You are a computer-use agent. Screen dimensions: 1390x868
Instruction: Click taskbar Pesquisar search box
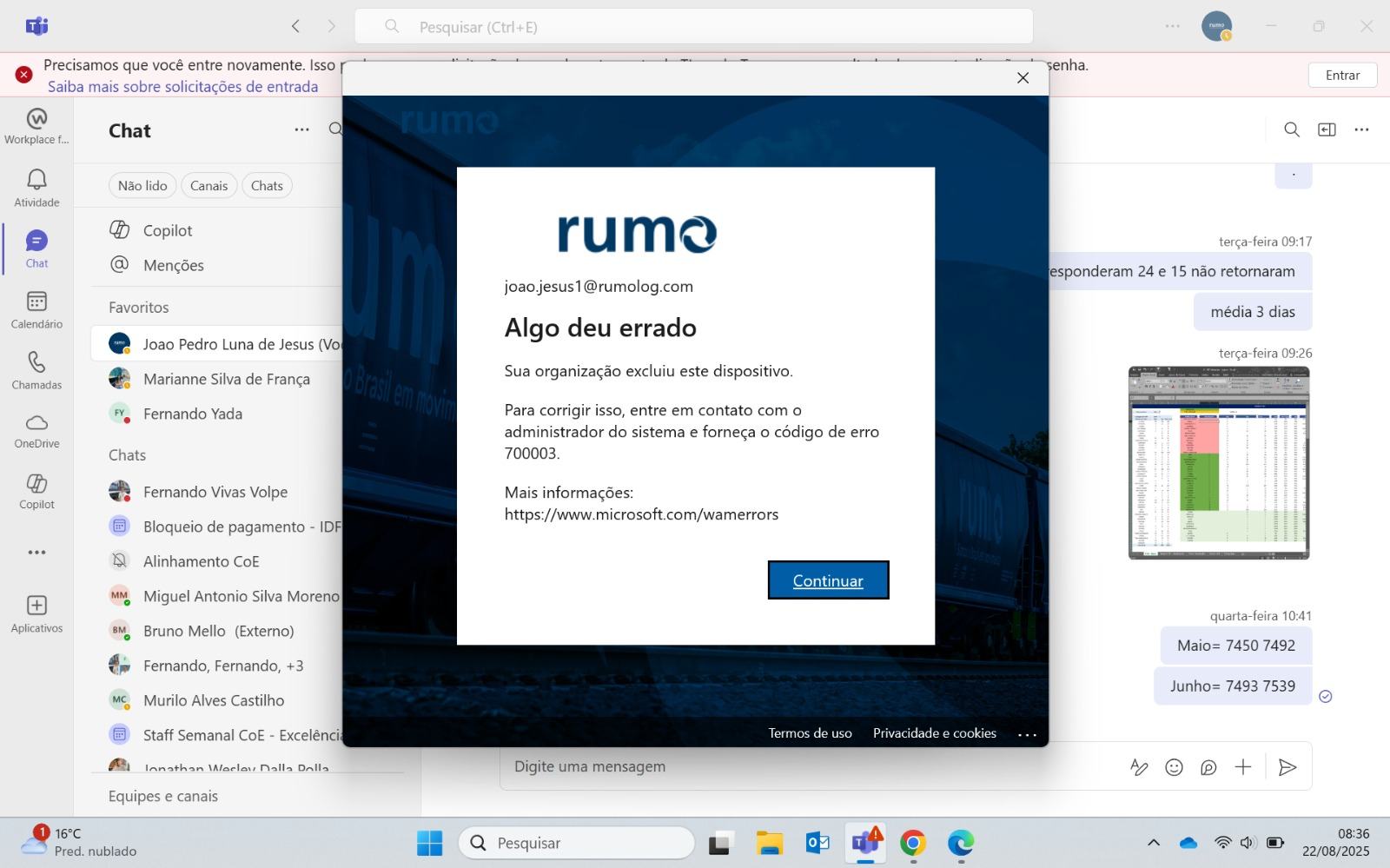pyautogui.click(x=577, y=843)
